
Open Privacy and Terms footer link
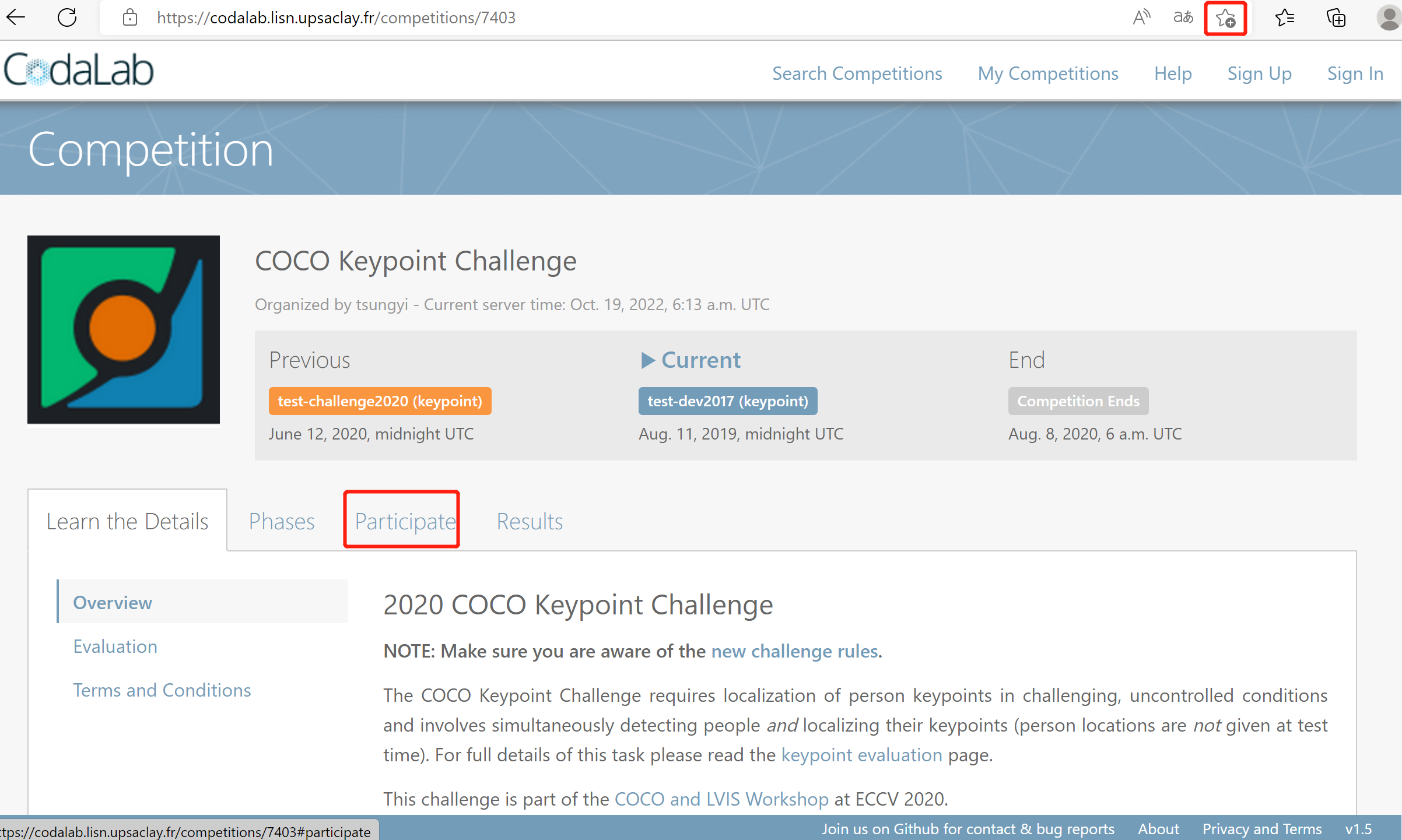coord(1262,829)
